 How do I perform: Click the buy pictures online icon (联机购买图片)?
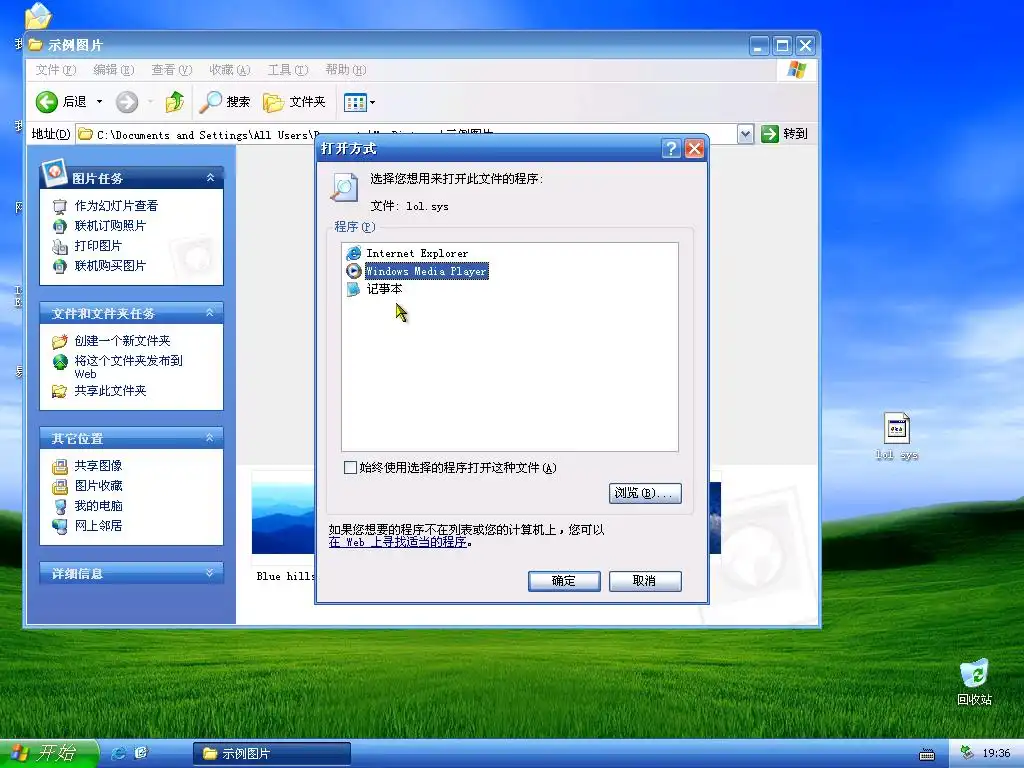(x=59, y=266)
